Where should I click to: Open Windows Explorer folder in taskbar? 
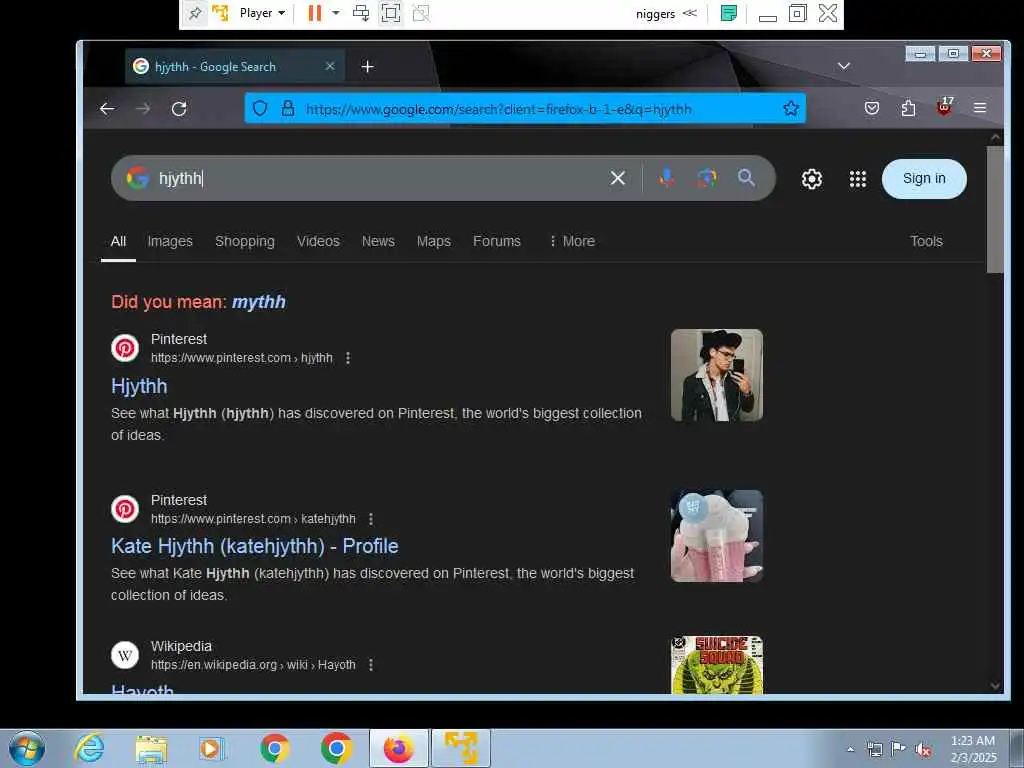pyautogui.click(x=151, y=748)
